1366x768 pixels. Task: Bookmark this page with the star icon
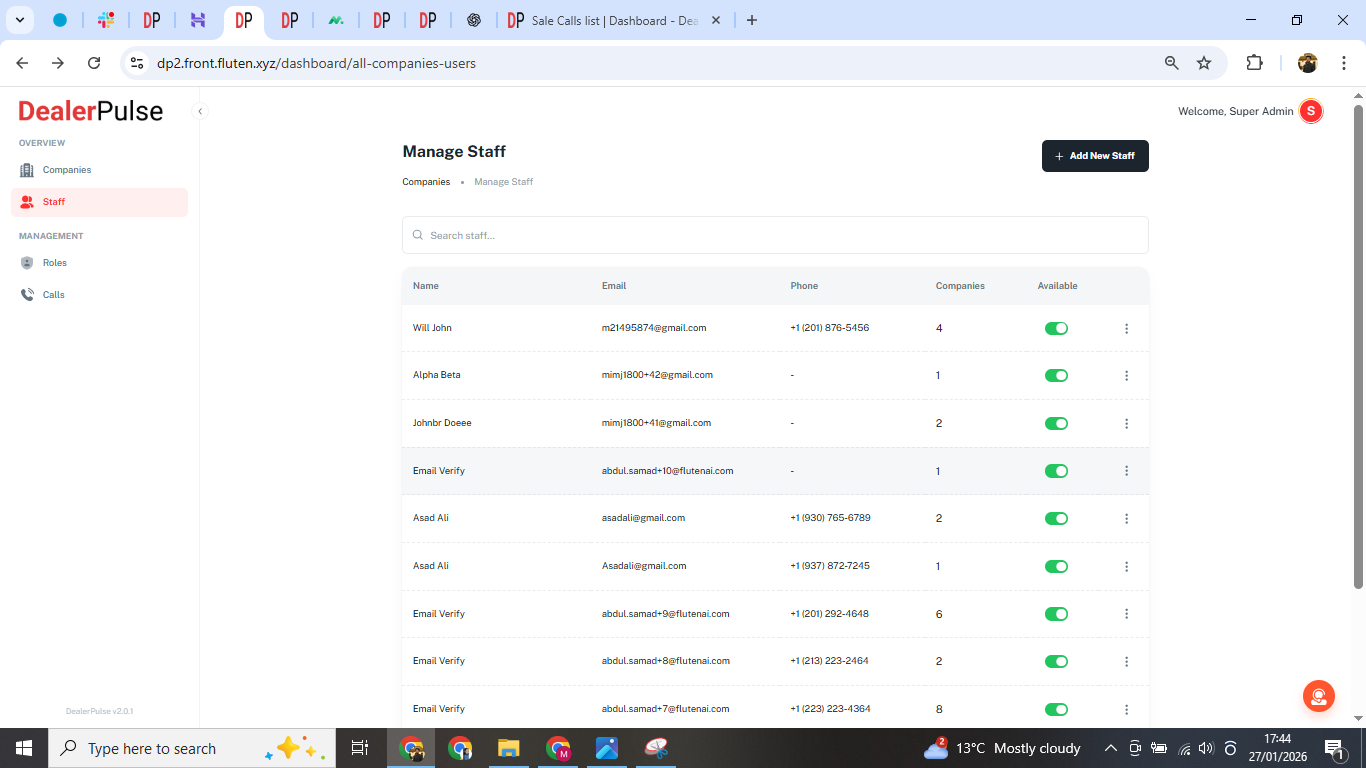1204,63
